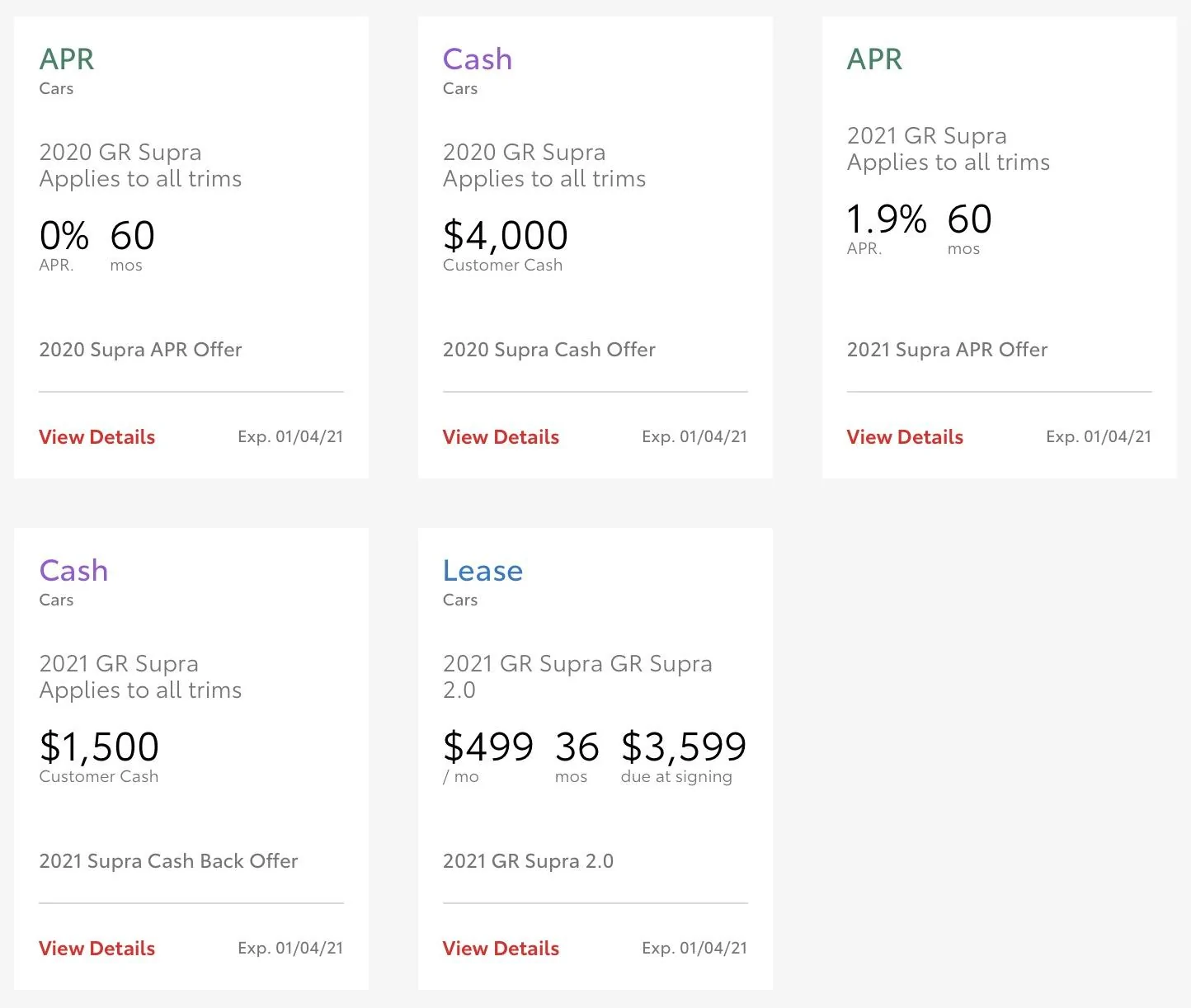This screenshot has width=1191, height=1008.
Task: Click the $3,599 due at signing amount
Action: [684, 747]
